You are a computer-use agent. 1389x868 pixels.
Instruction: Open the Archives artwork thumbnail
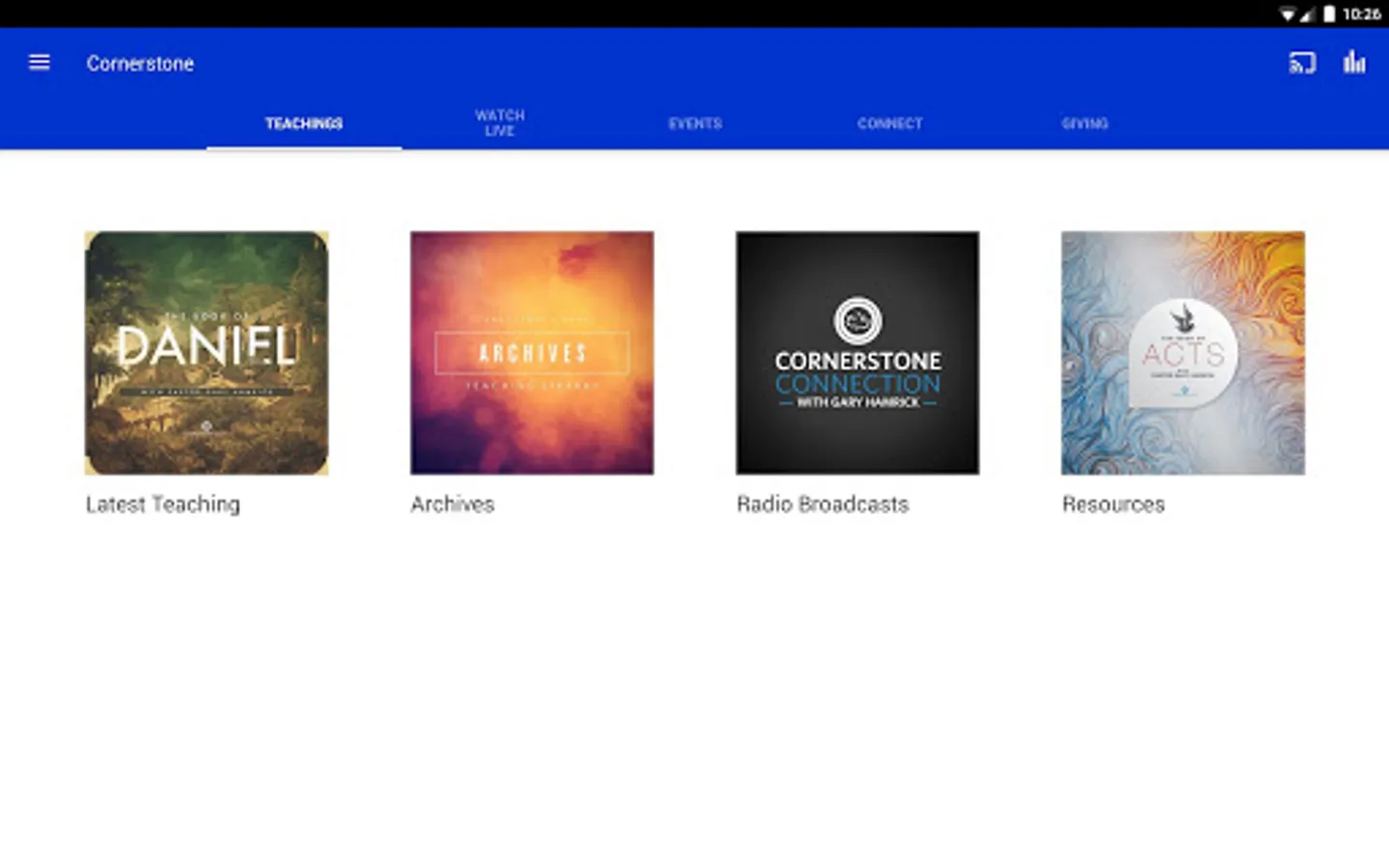tap(531, 353)
